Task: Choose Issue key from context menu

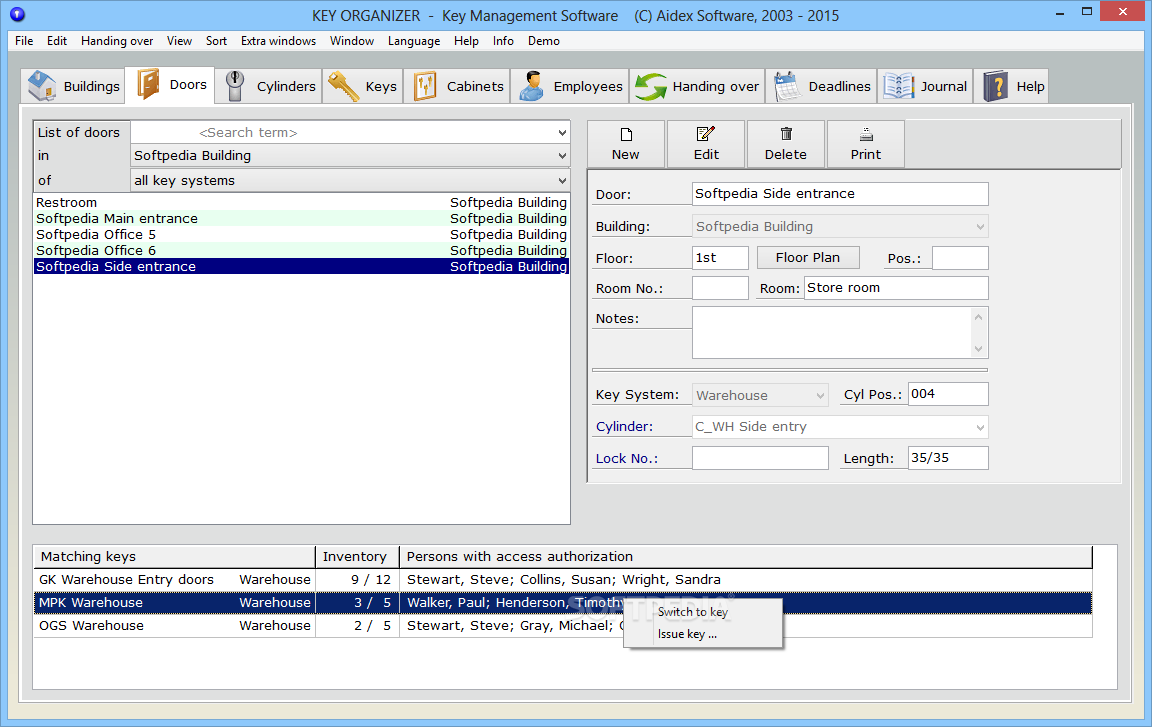Action: pos(687,634)
